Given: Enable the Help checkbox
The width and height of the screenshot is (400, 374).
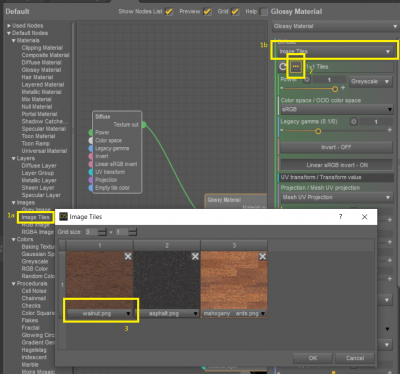Looking at the screenshot, I should 264,12.
